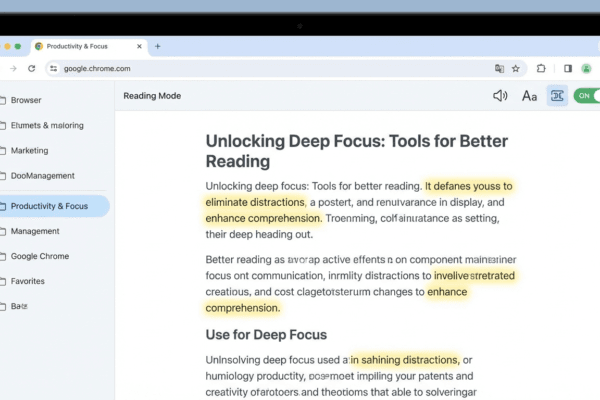Reload the page
Screen dimensions: 600x400
tap(32, 69)
